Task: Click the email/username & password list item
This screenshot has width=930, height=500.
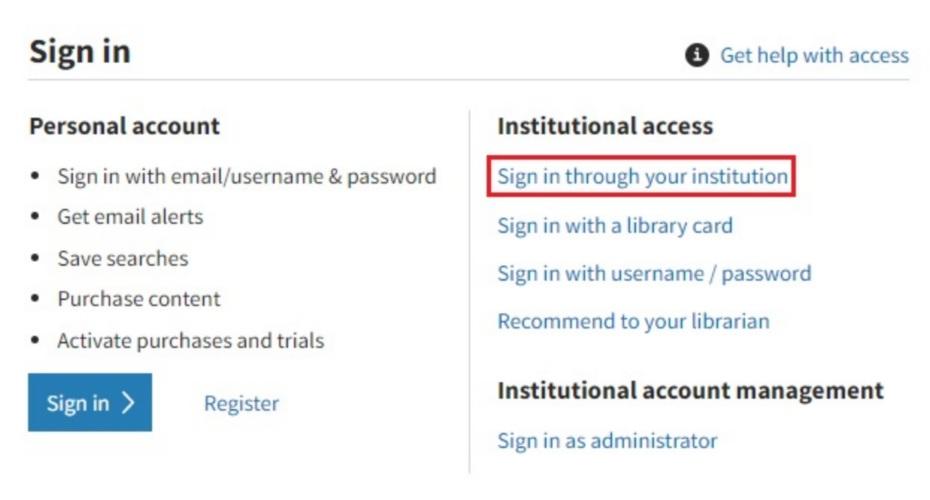Action: pyautogui.click(x=247, y=176)
